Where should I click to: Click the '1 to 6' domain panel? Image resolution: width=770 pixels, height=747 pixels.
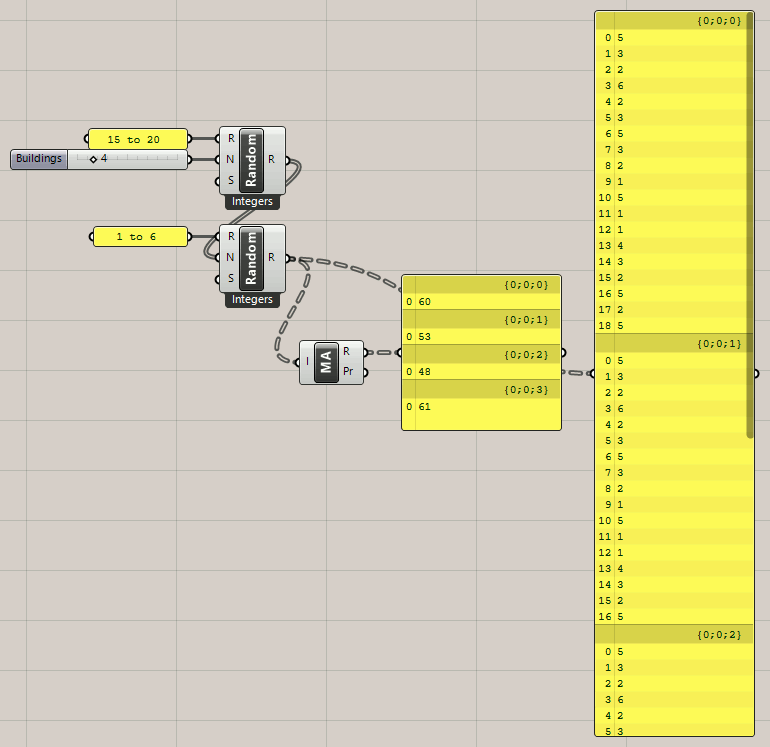140,237
